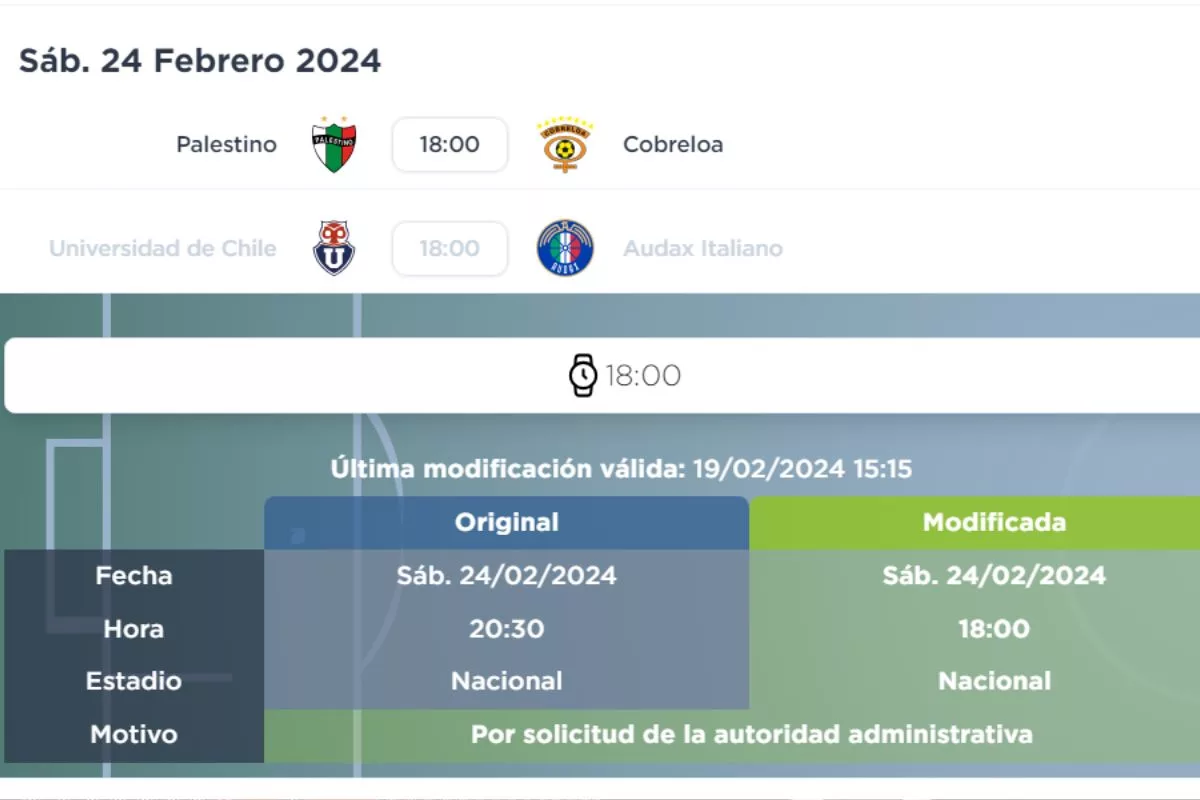Click the Fecha row label

point(134,576)
